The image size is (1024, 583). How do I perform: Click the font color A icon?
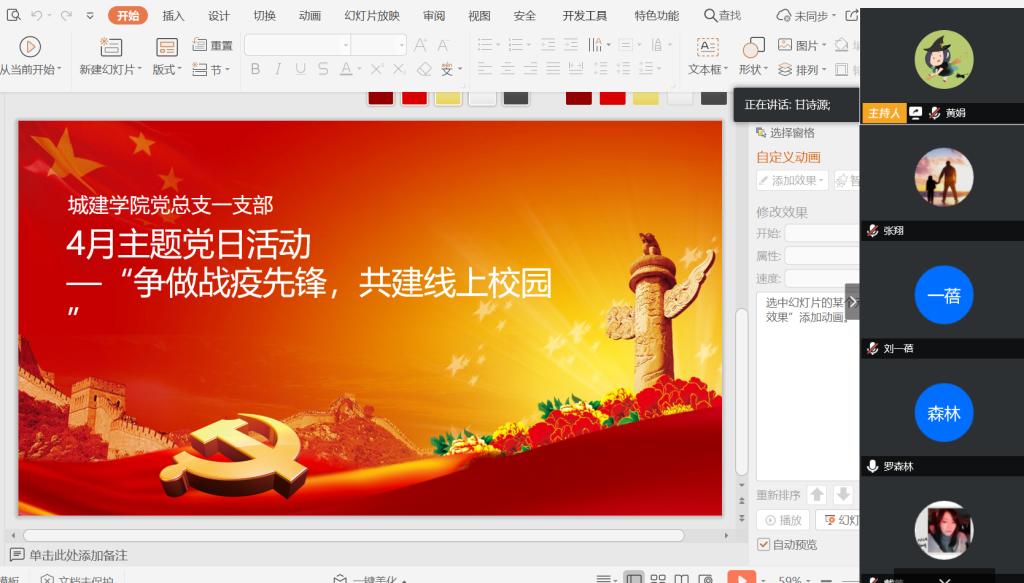pos(346,69)
